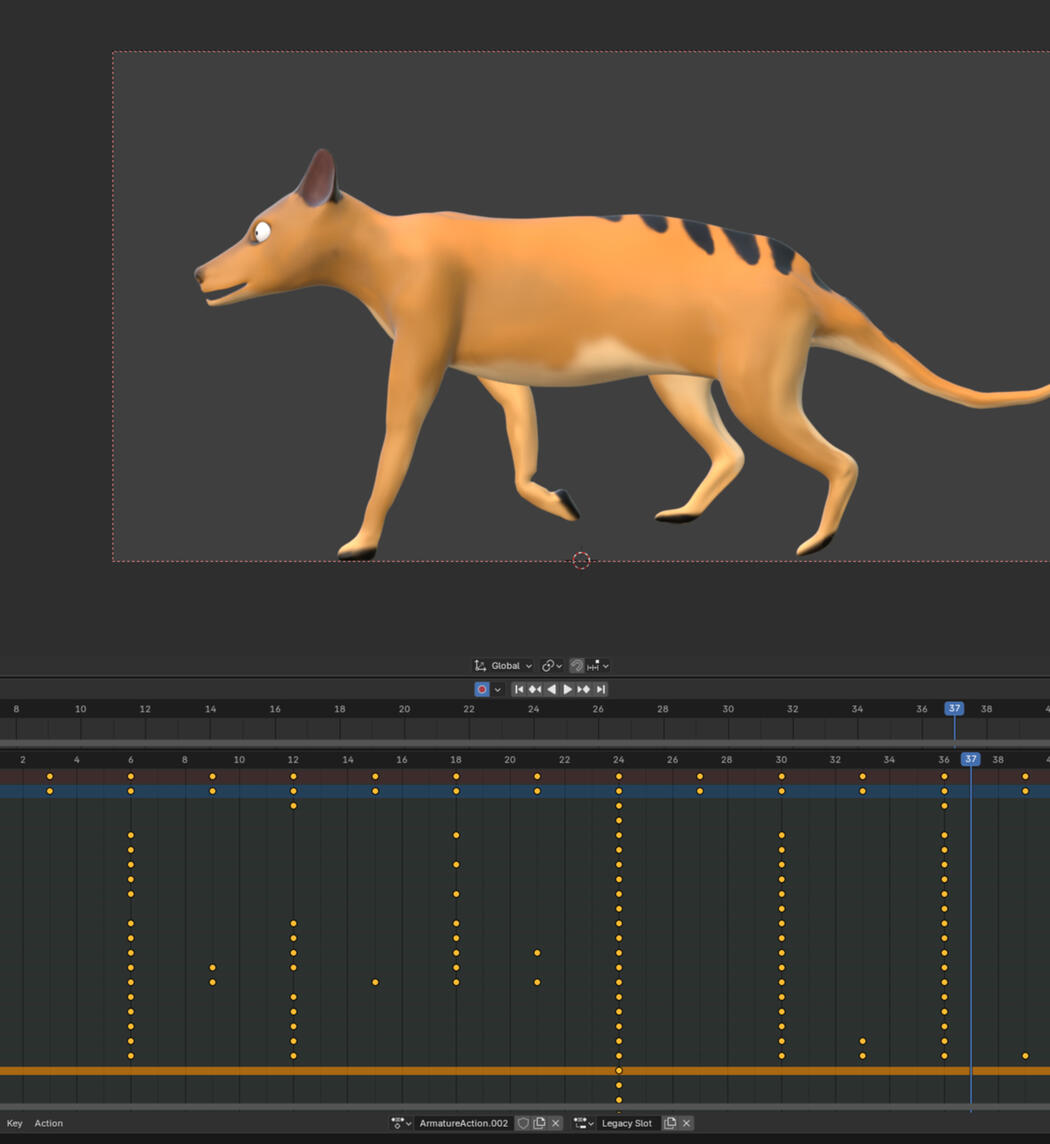The width and height of the screenshot is (1050, 1144).
Task: Toggle the auto keying record button
Action: tap(482, 689)
